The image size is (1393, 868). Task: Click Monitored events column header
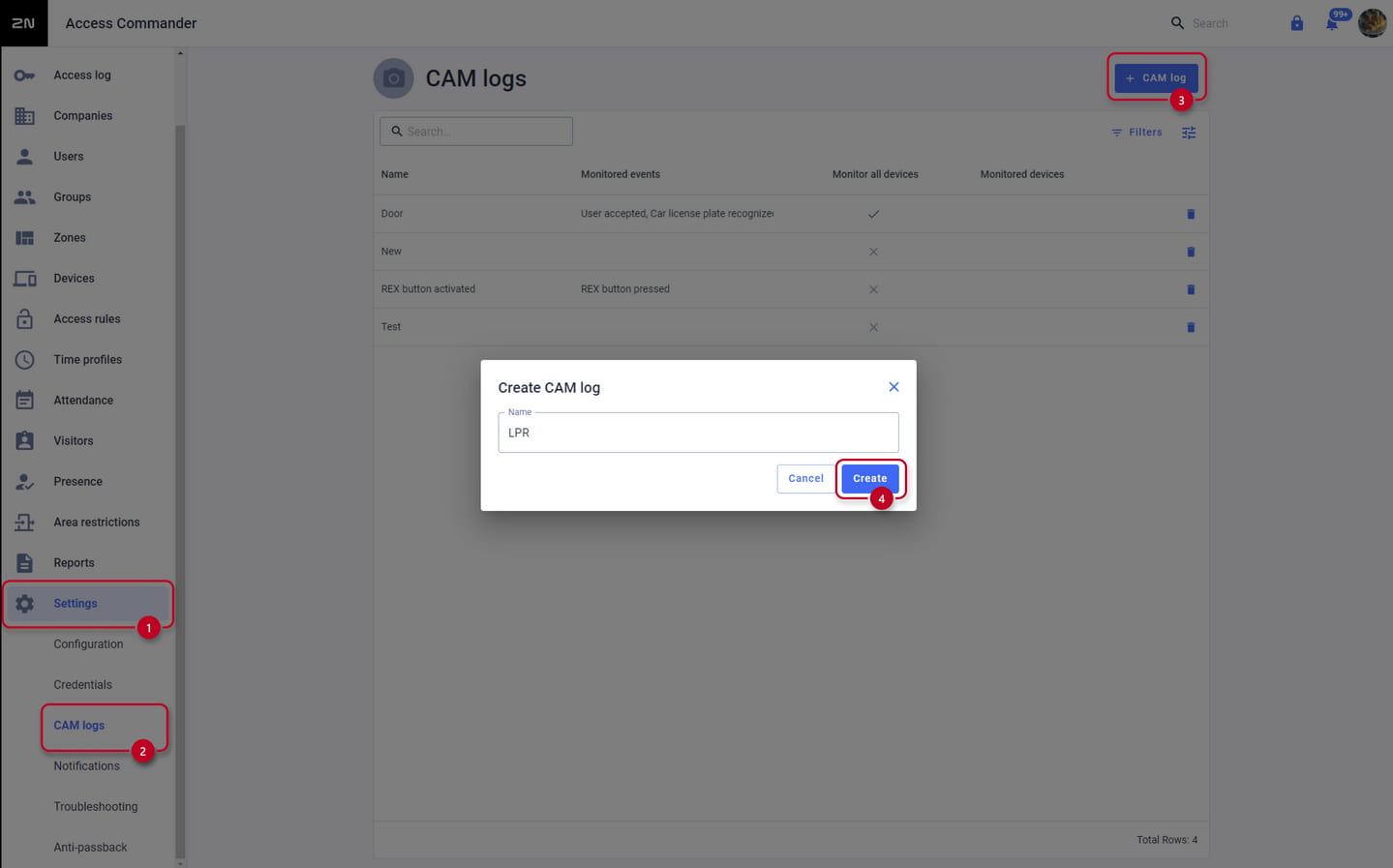(621, 174)
